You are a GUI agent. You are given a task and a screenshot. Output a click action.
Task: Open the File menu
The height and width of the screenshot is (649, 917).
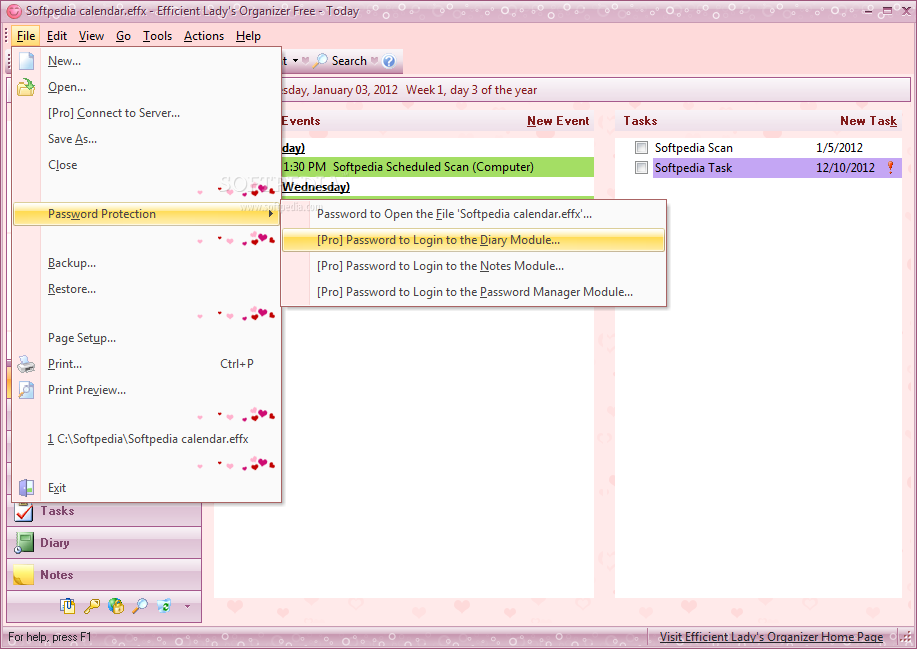pyautogui.click(x=26, y=36)
